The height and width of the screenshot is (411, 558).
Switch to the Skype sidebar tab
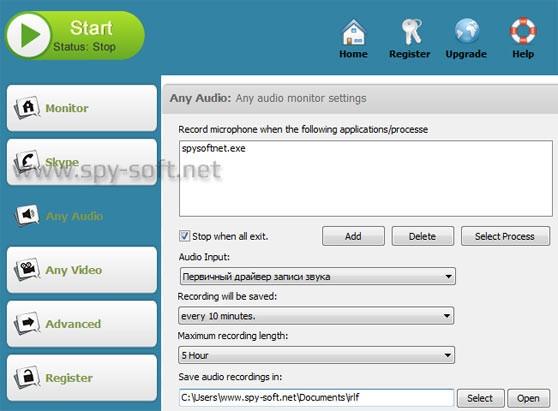pyautogui.click(x=82, y=162)
